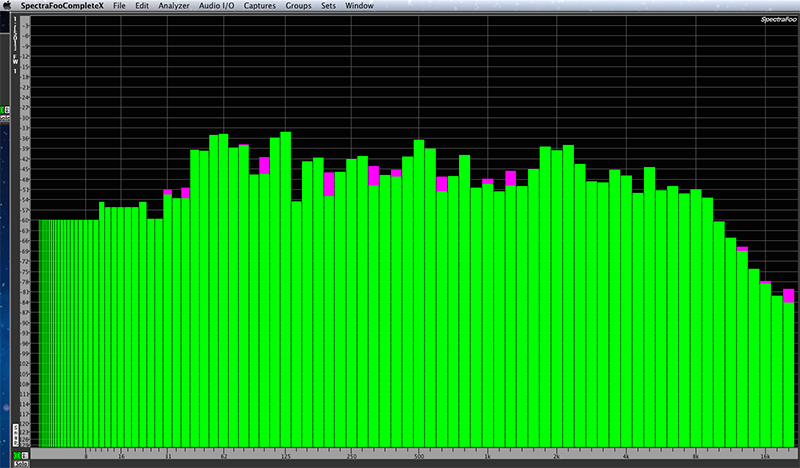Viewport: 800px width, 468px height.
Task: Click the grid icon beside the green toggle
Action: tap(24, 455)
